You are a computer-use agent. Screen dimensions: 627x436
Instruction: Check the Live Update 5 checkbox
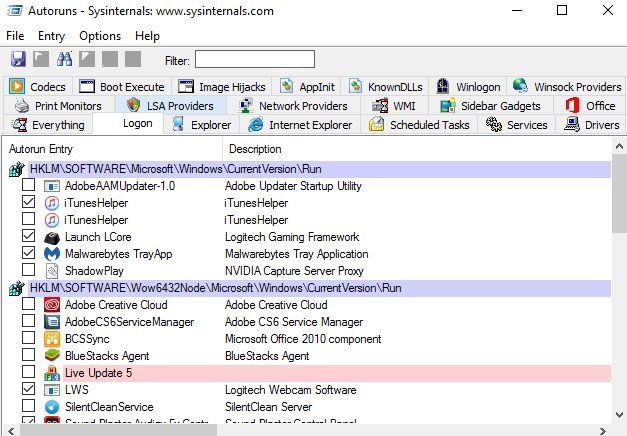point(28,372)
